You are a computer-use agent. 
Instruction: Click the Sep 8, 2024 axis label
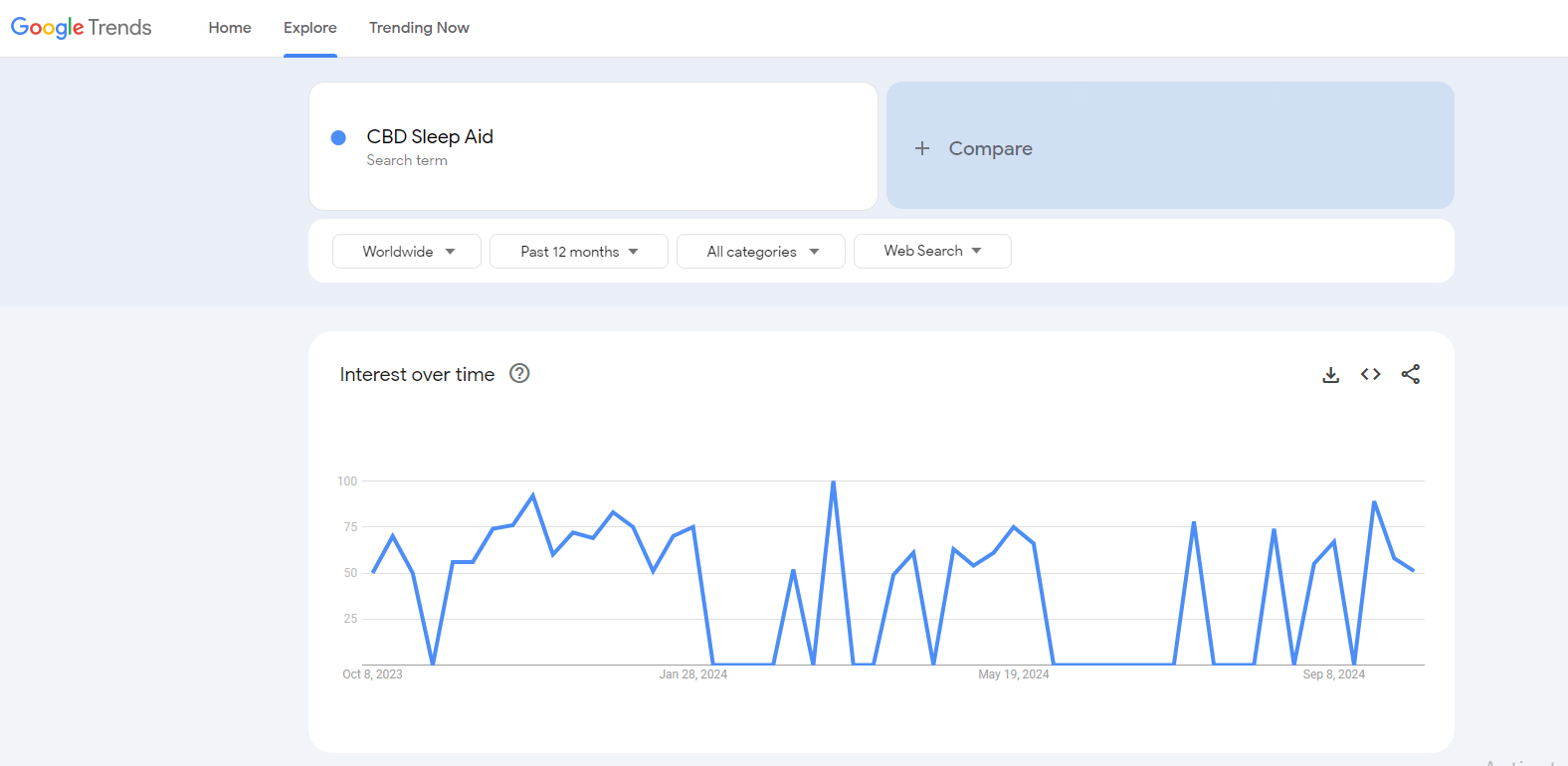pyautogui.click(x=1334, y=674)
